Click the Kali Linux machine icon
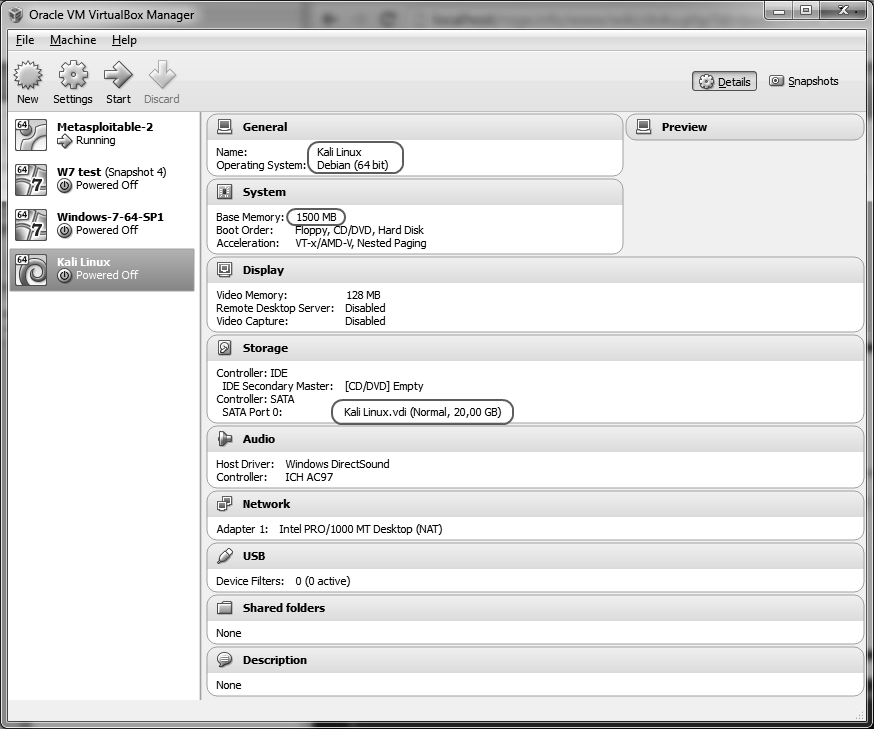This screenshot has width=874, height=729. pos(32,269)
